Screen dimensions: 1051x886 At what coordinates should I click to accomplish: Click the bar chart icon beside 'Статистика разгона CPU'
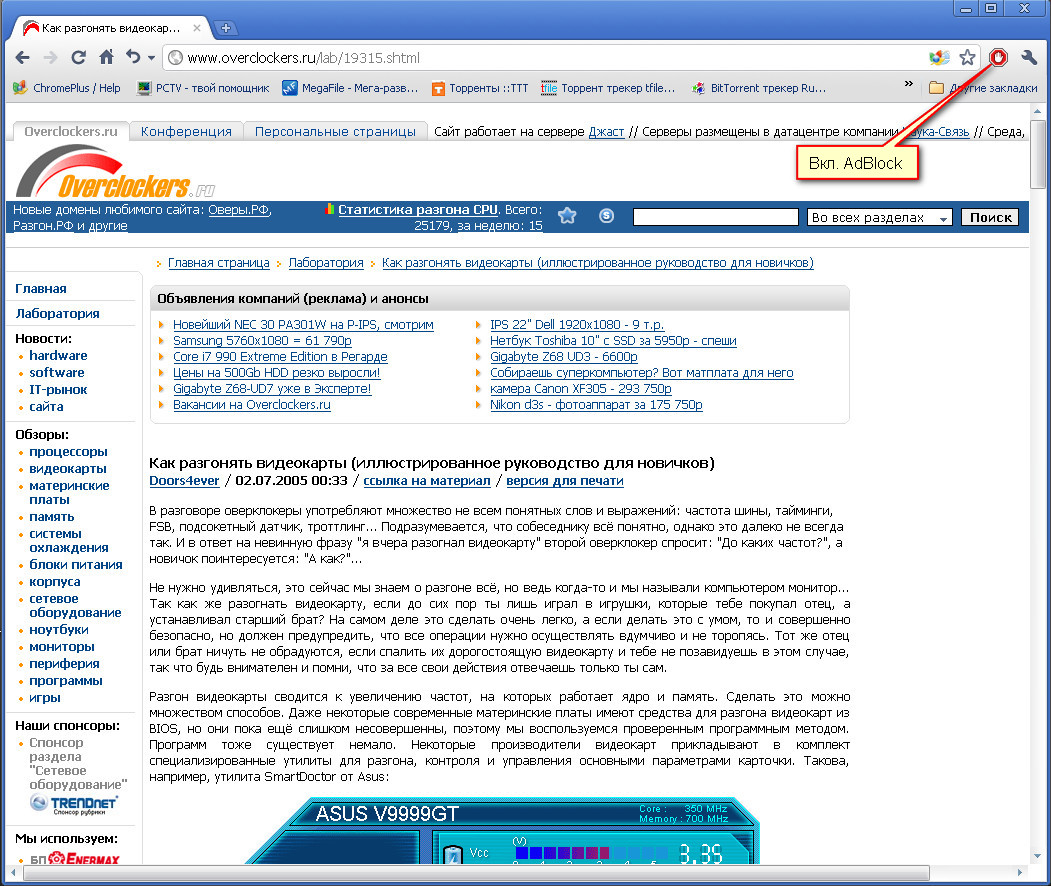(x=329, y=209)
